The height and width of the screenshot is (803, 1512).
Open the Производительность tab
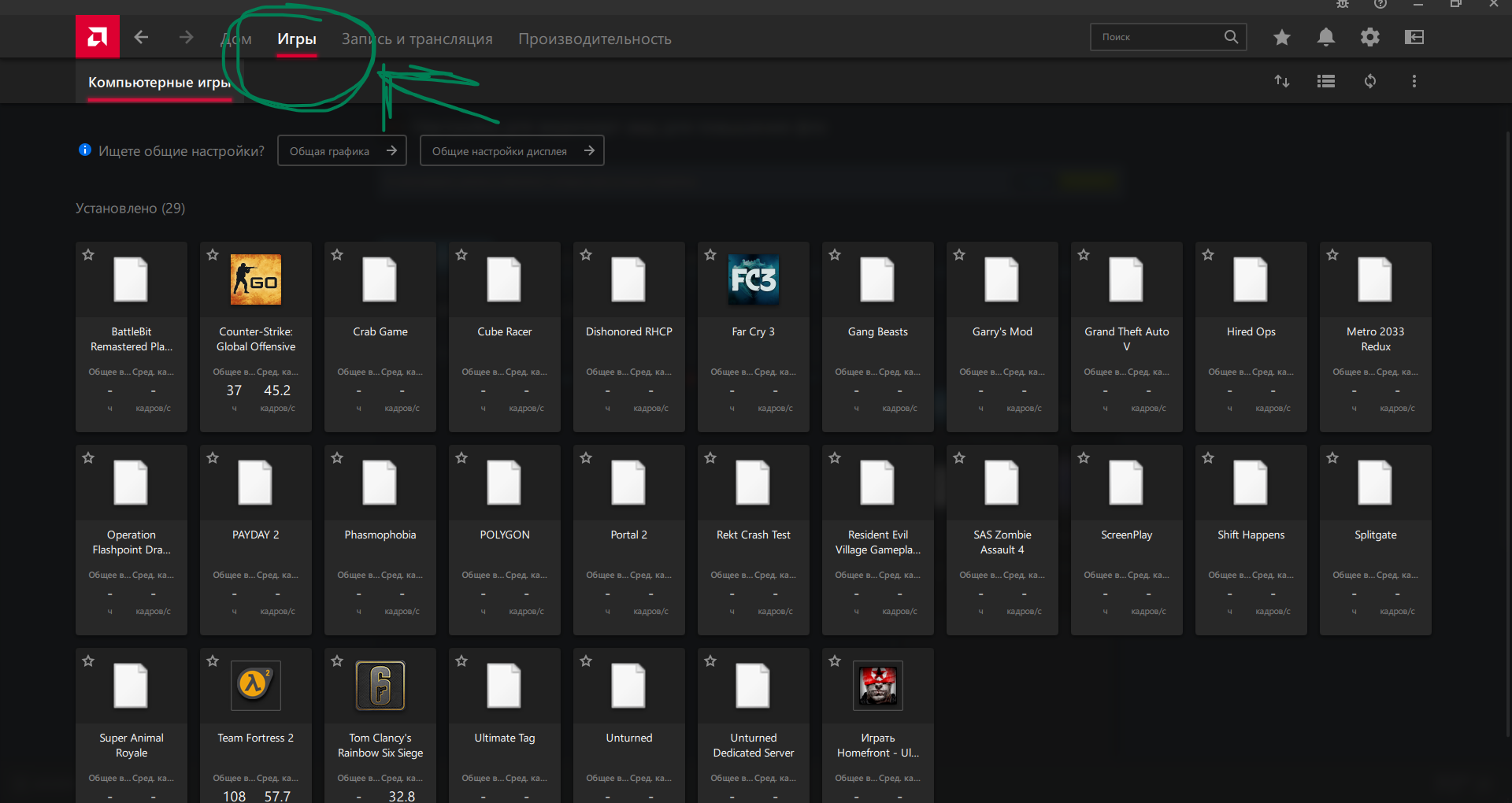pyautogui.click(x=595, y=39)
